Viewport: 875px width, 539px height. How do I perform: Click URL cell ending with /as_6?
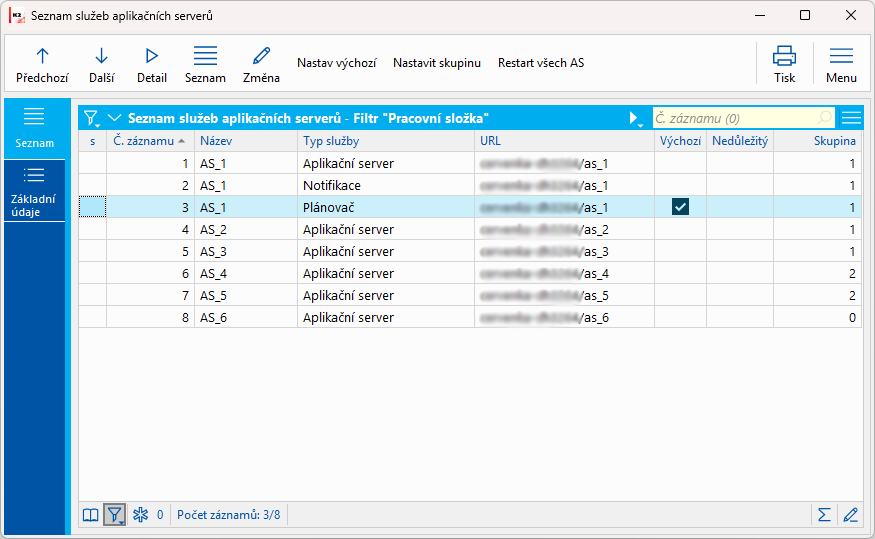click(564, 317)
